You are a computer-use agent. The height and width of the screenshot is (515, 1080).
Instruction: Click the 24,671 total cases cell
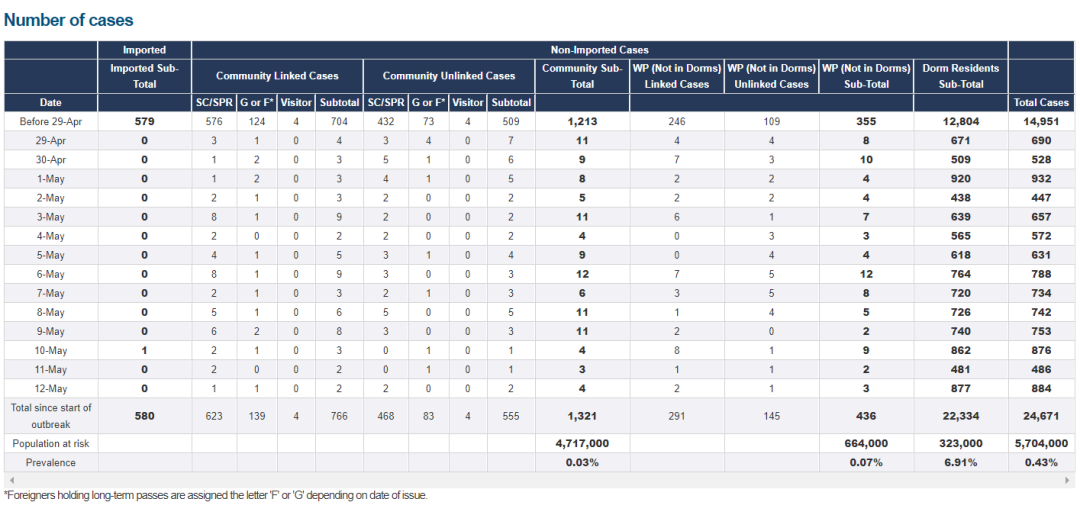[1041, 415]
